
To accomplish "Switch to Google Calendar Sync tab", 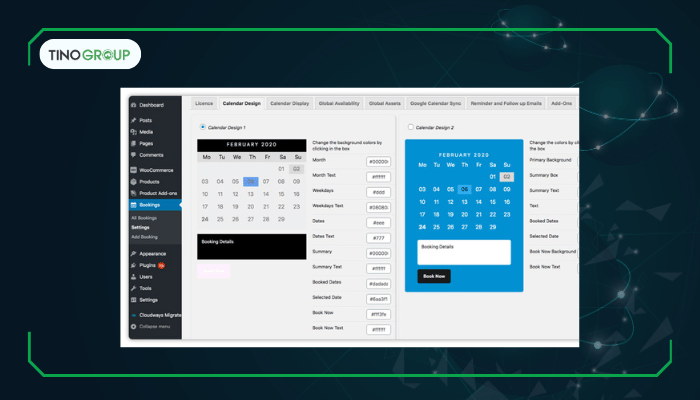I will tap(436, 104).
